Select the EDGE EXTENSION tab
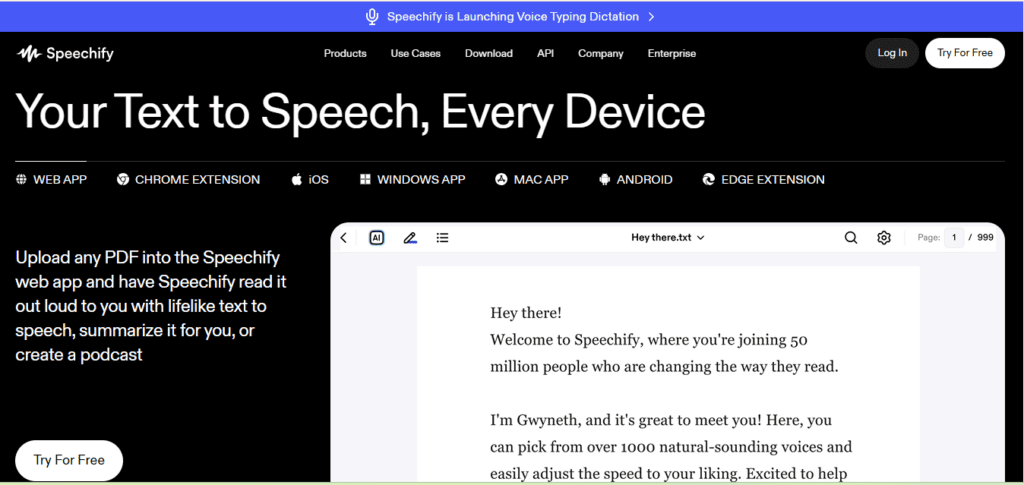The width and height of the screenshot is (1024, 485). (763, 180)
